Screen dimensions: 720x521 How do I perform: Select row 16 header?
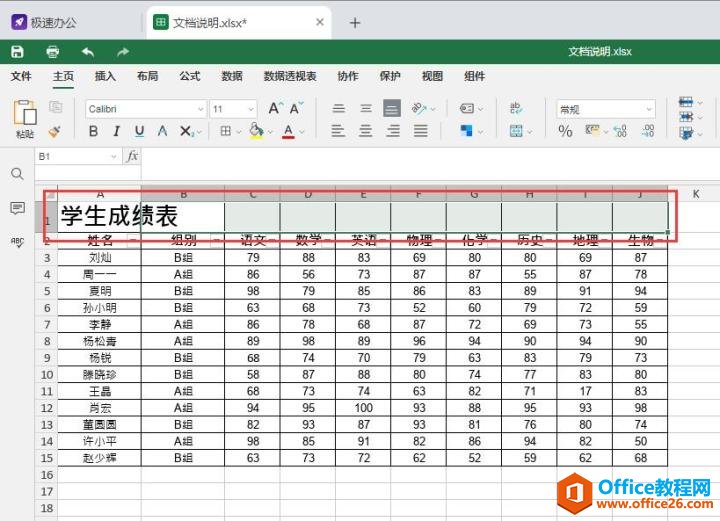click(x=46, y=475)
